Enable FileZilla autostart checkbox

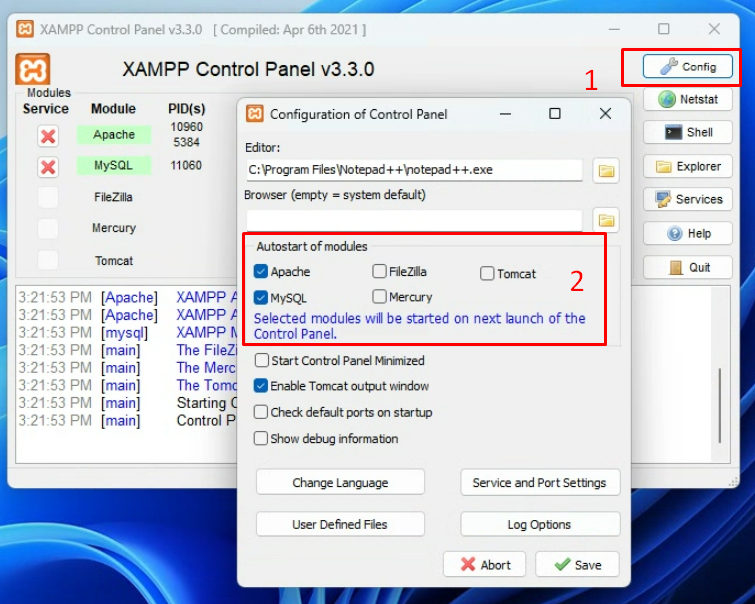[x=379, y=271]
